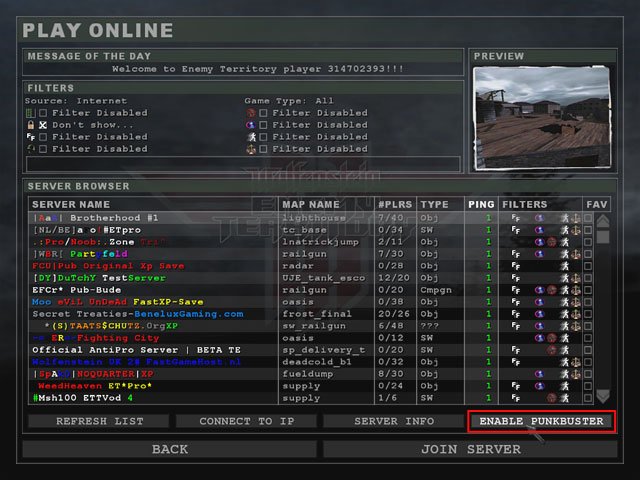Select the "#Msh100 ETTVod 4" server row
This screenshot has height=480, width=640.
pos(310,398)
